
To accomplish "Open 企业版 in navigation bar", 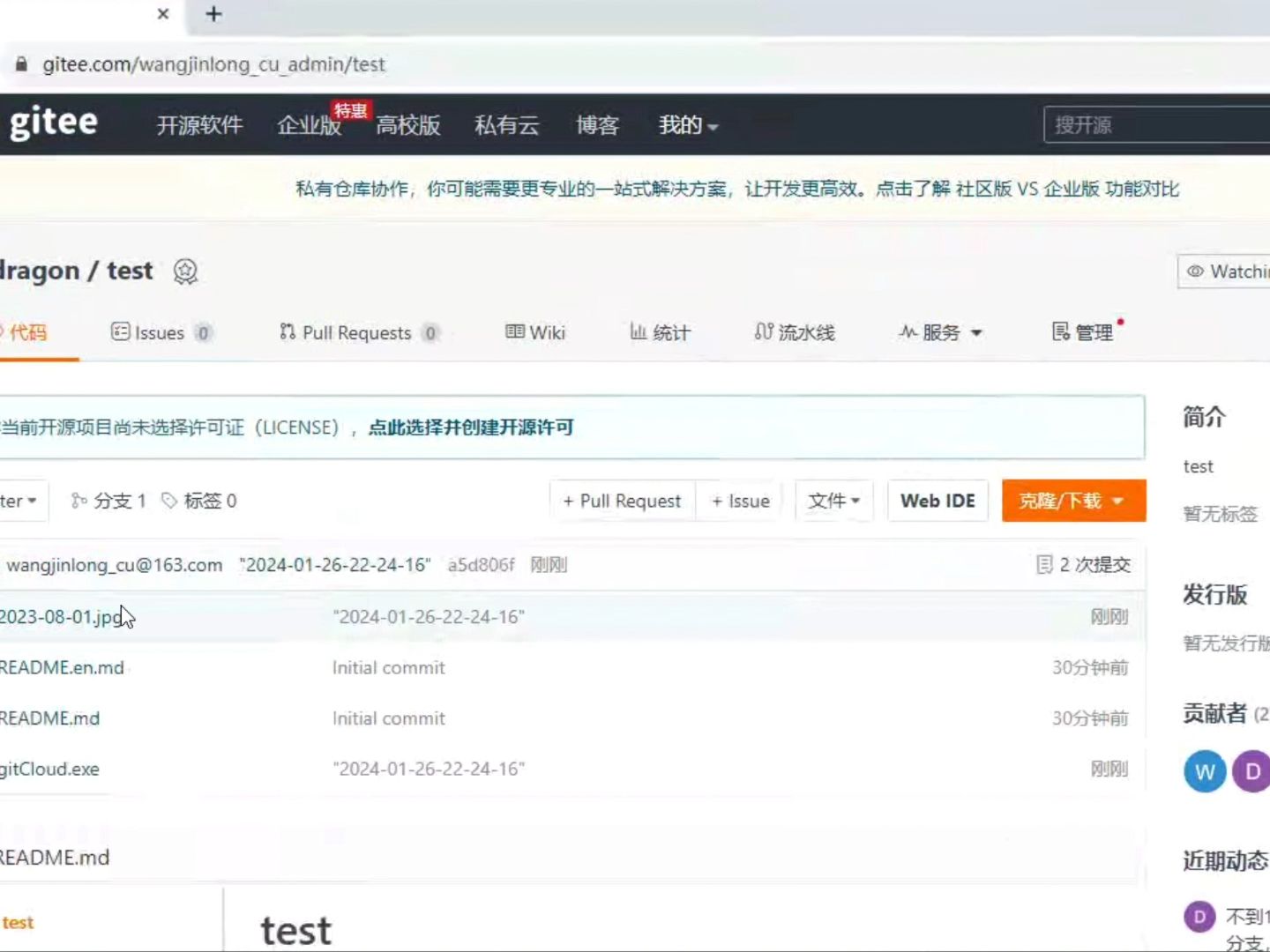I will click(309, 125).
